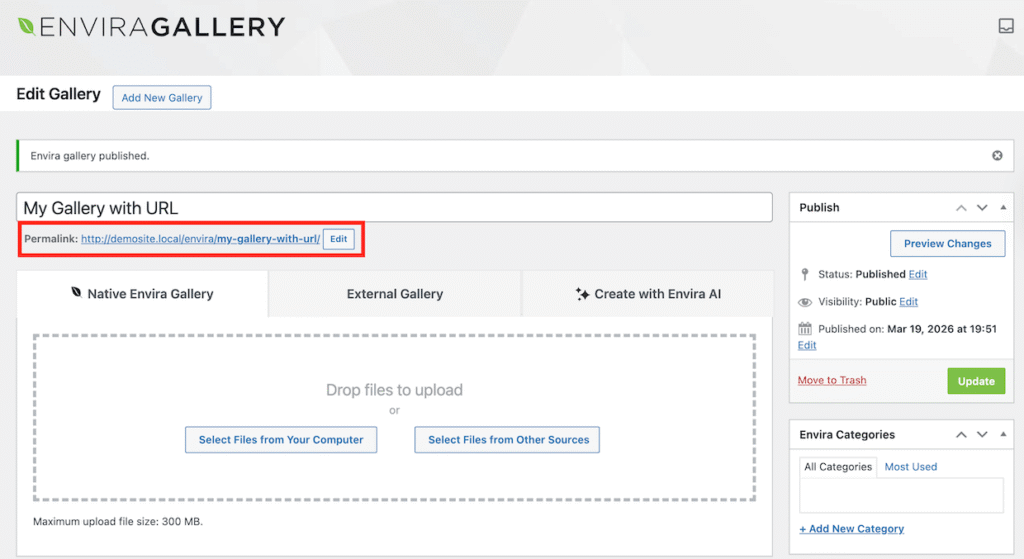
Task: Click Edit button next to permalink
Action: point(339,239)
